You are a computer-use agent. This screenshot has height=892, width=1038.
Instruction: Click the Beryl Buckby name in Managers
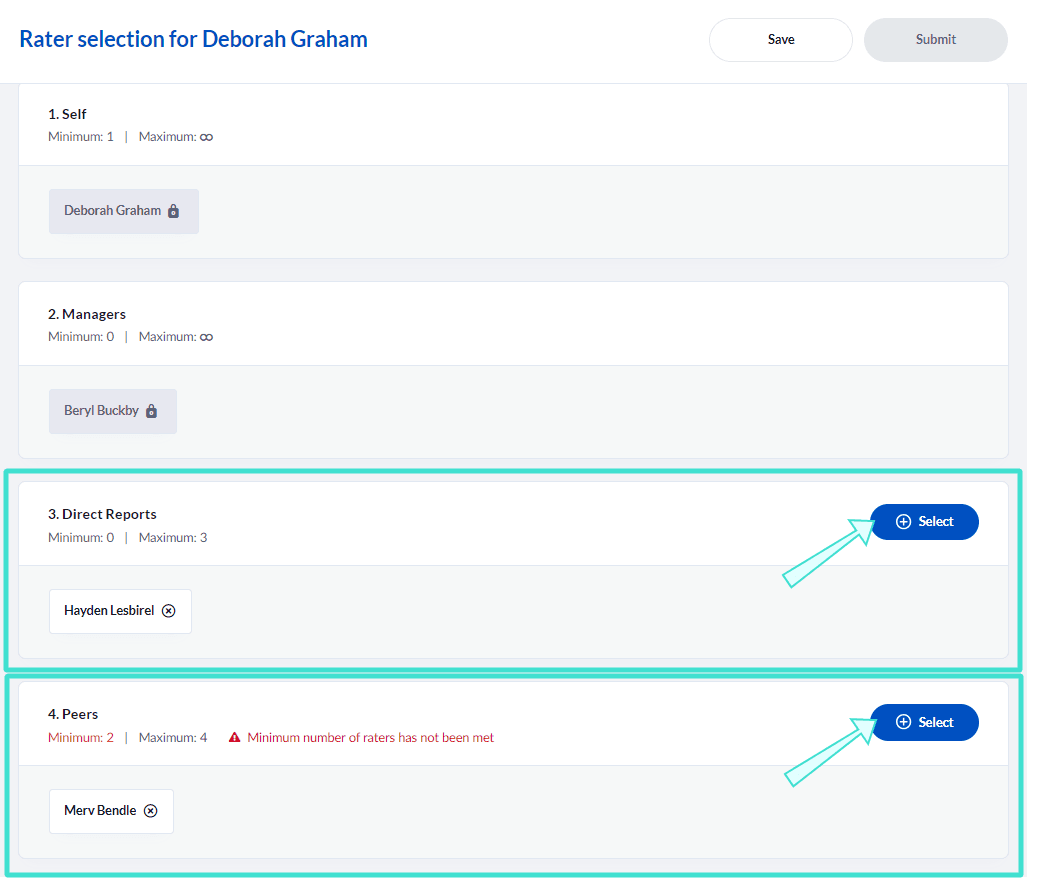101,411
